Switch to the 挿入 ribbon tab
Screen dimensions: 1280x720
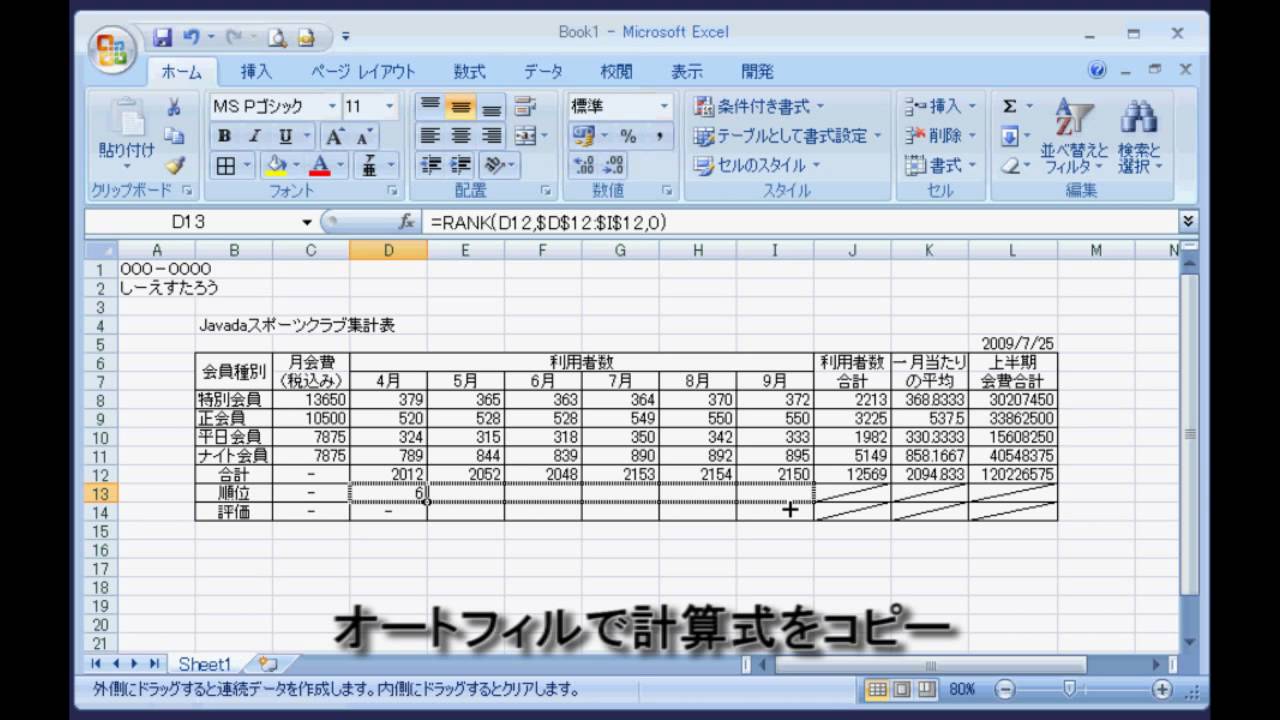pos(256,72)
